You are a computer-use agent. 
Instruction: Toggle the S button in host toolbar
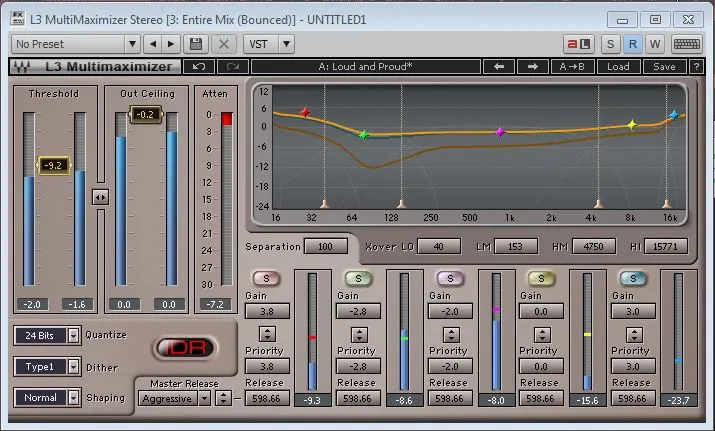(610, 44)
